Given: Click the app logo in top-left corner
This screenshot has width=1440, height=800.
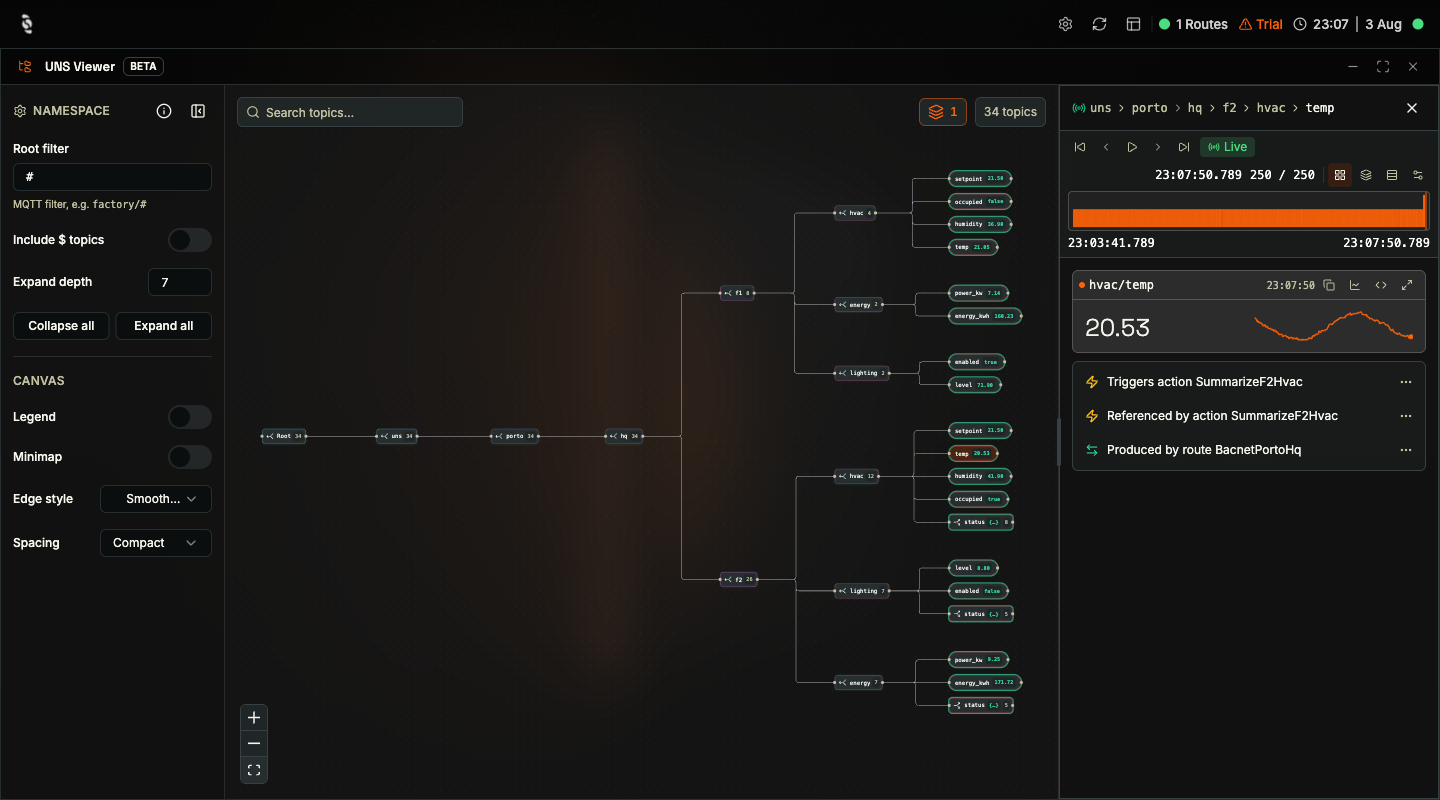Looking at the screenshot, I should (x=27, y=24).
